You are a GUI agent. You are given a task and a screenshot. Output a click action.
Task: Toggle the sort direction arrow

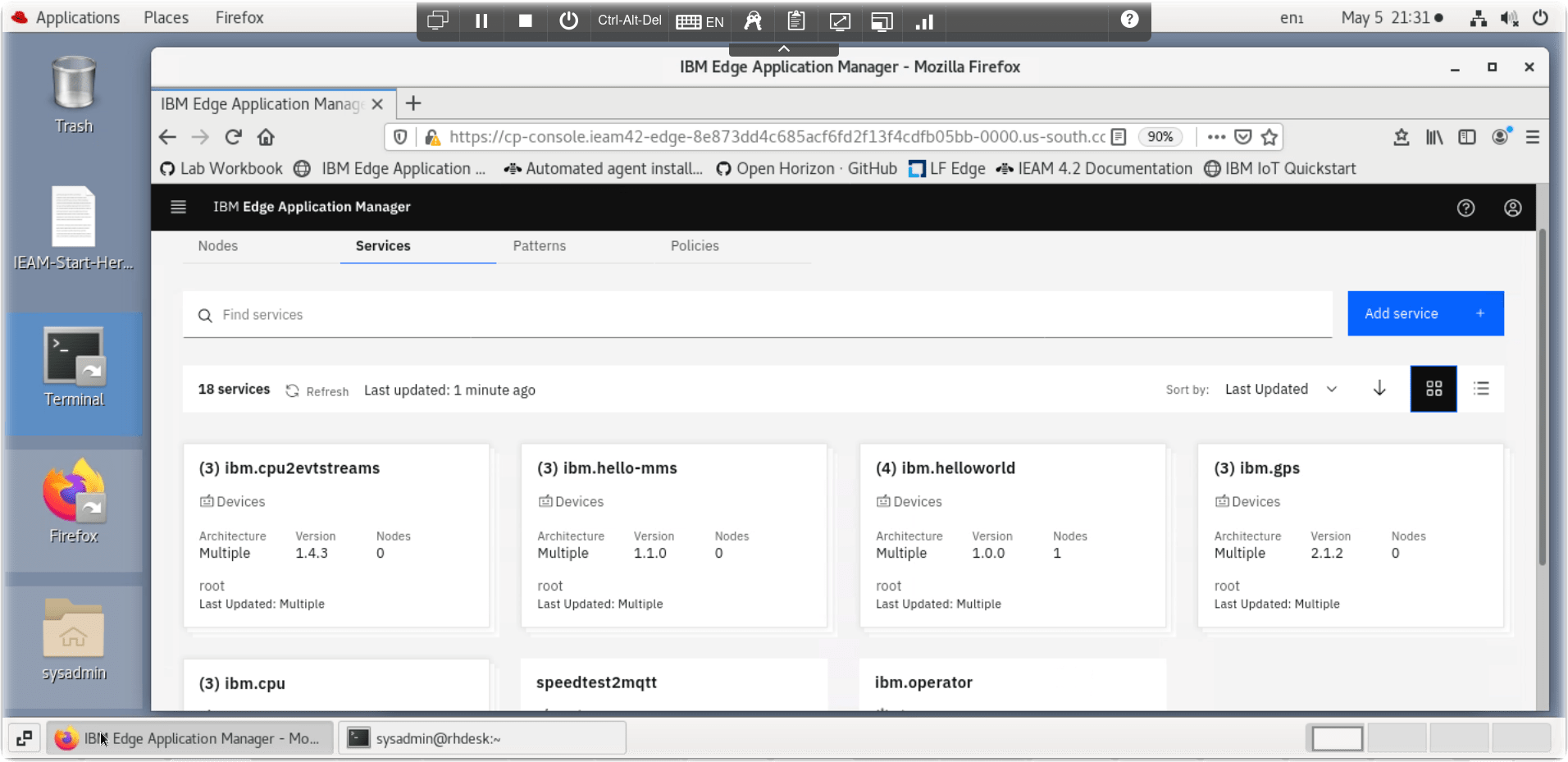pos(1379,388)
